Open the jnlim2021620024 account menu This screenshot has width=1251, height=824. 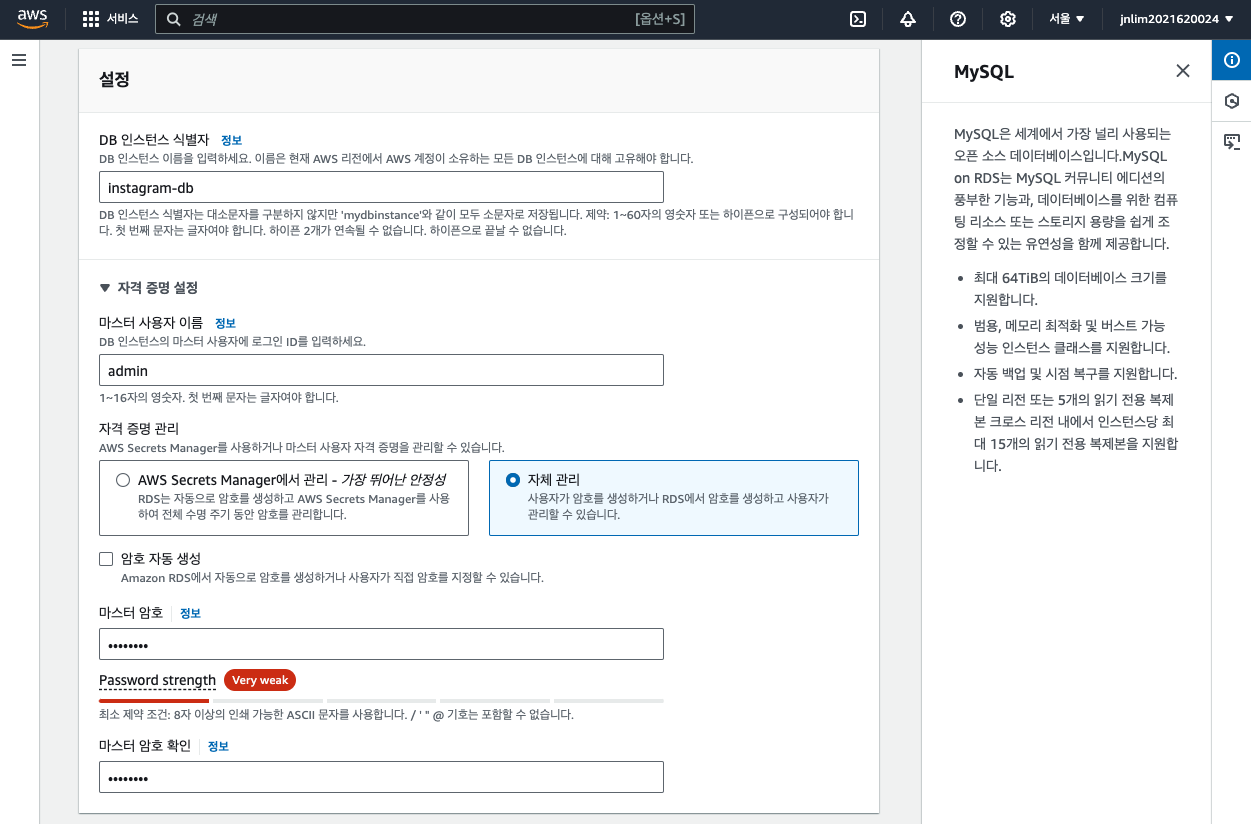point(1176,19)
